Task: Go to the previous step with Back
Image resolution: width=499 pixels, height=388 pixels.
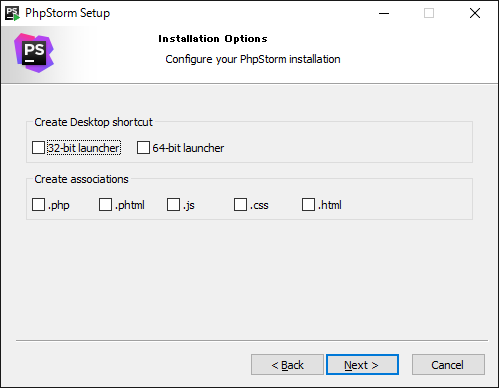Action: (x=287, y=365)
